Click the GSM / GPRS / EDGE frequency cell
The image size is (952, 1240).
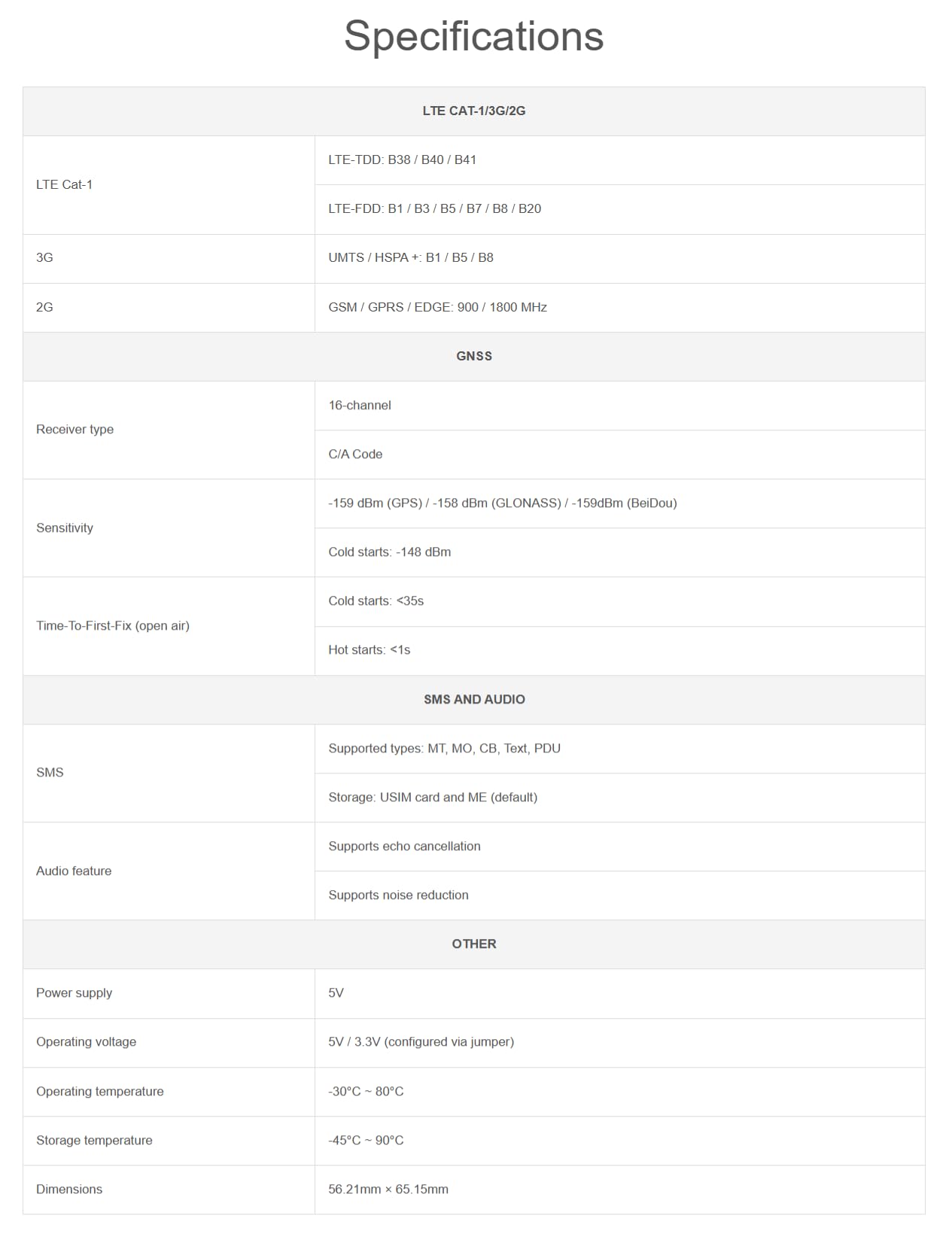[620, 308]
